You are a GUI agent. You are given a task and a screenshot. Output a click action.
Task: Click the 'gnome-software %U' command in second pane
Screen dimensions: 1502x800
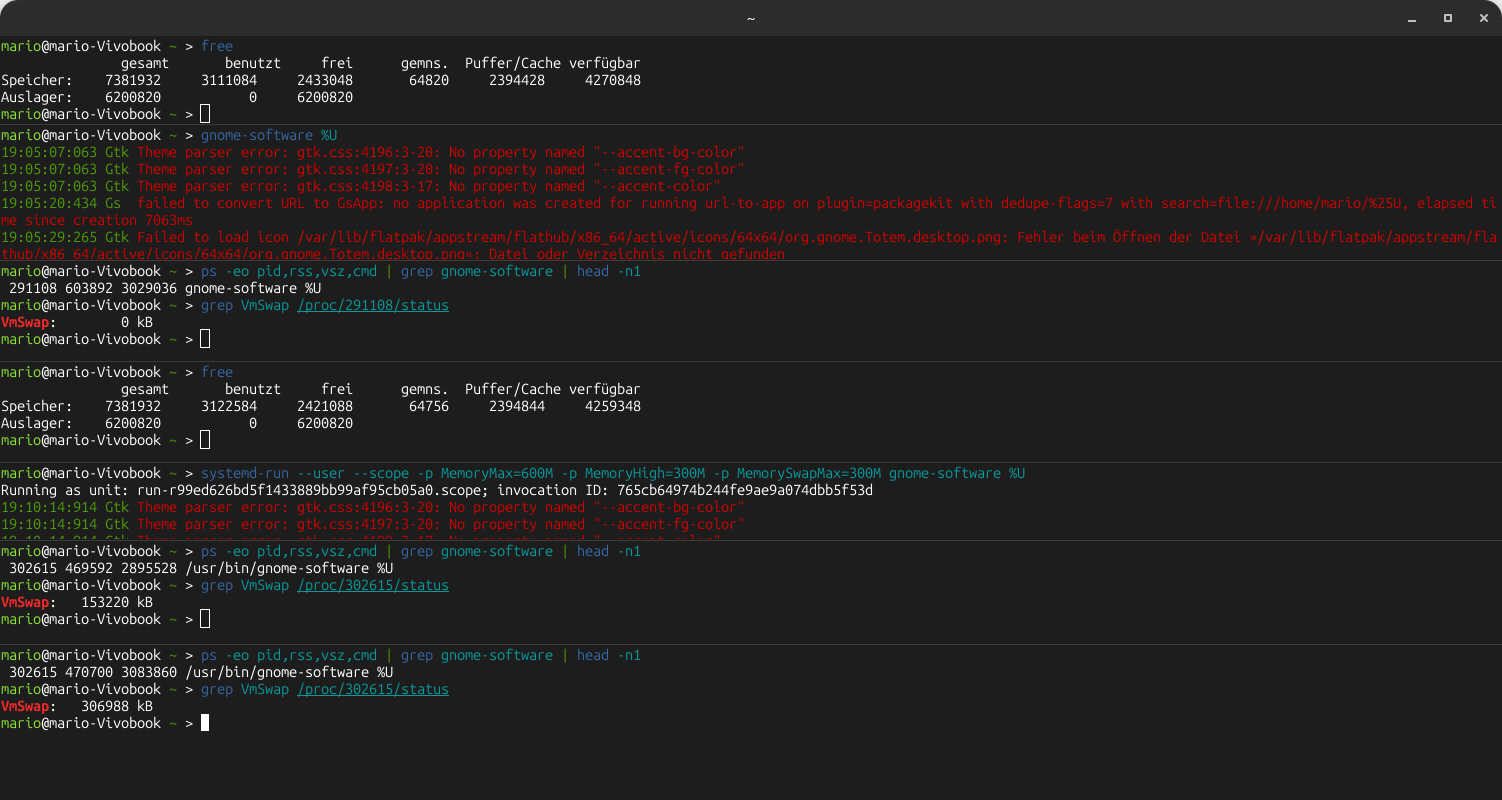pos(269,135)
